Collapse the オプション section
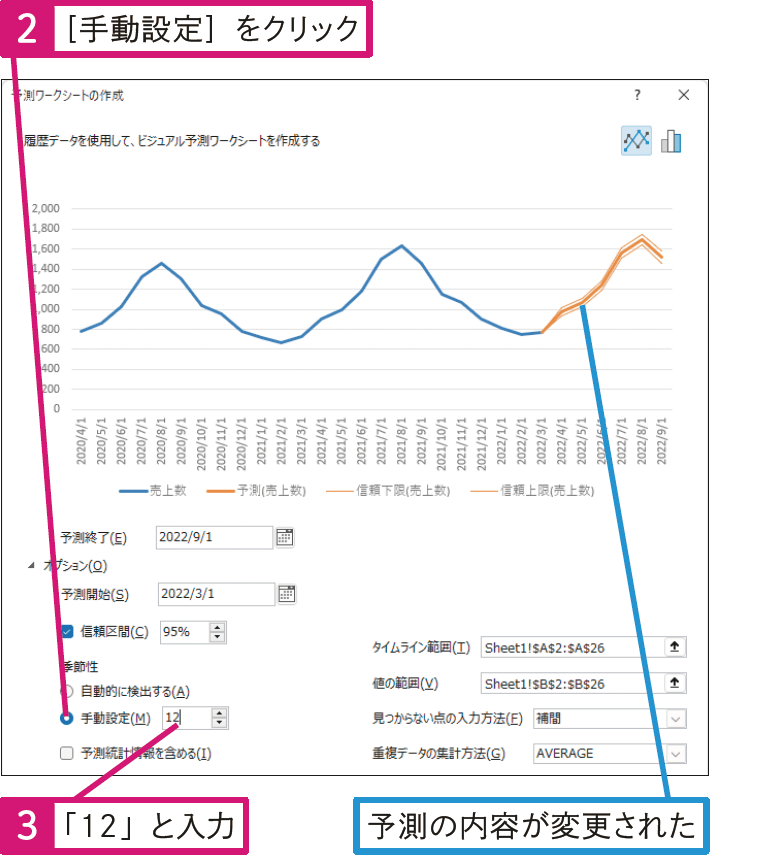Screen dimensions: 783x855 click(31, 566)
